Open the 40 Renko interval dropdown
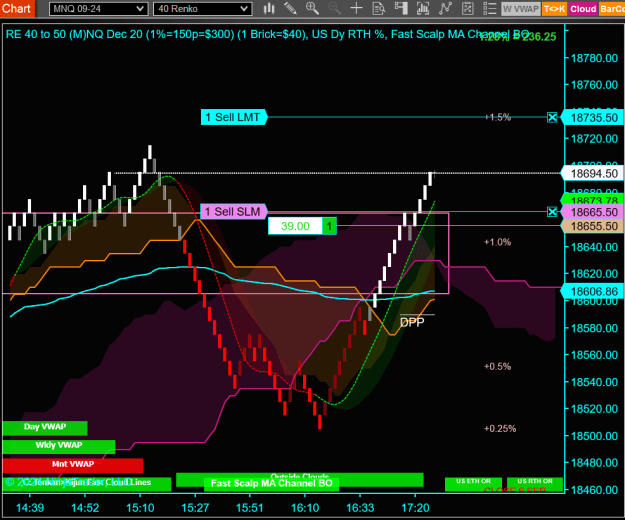 click(202, 9)
